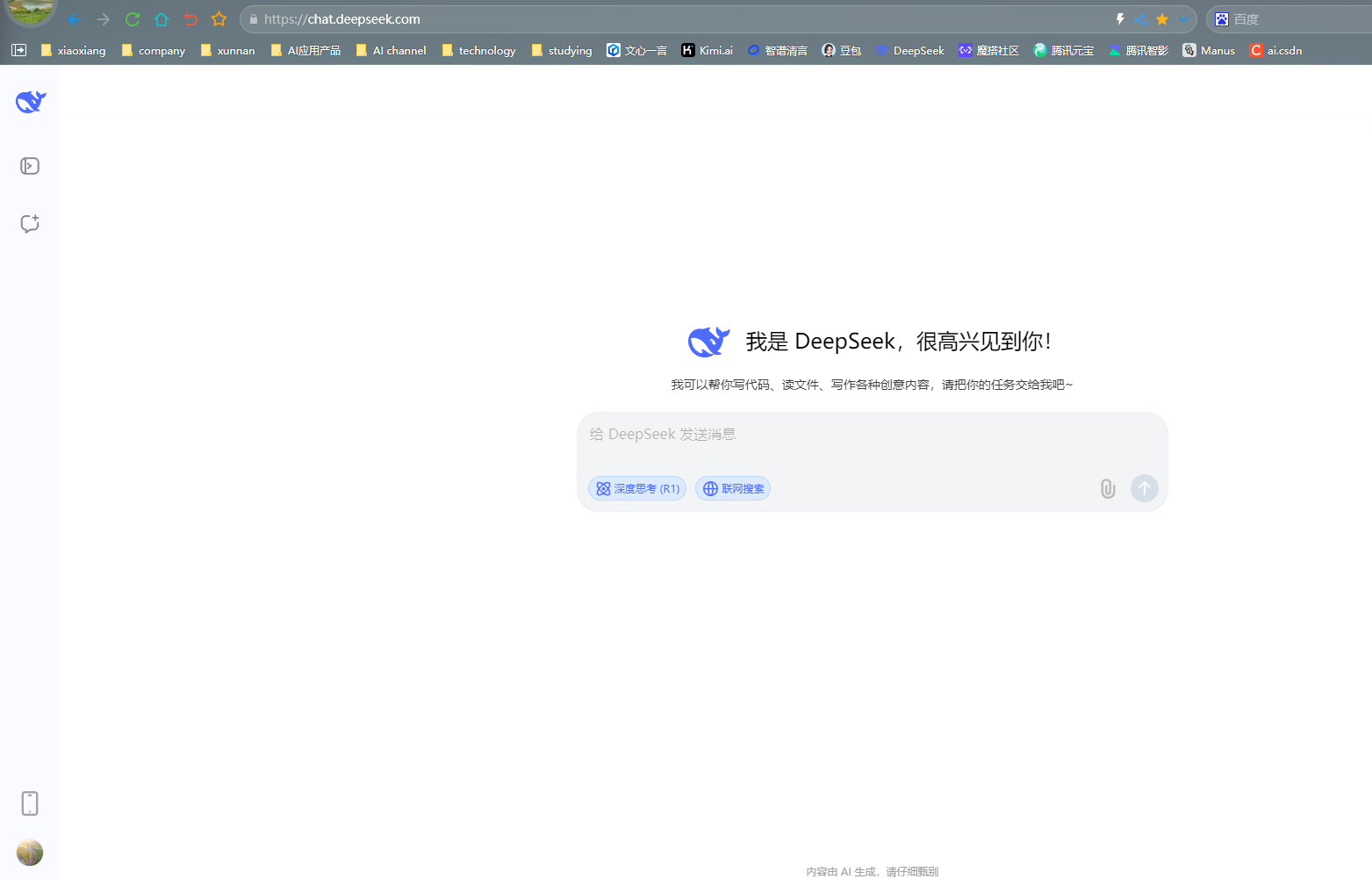
Task: Click the send message arrow button
Action: pos(1145,488)
